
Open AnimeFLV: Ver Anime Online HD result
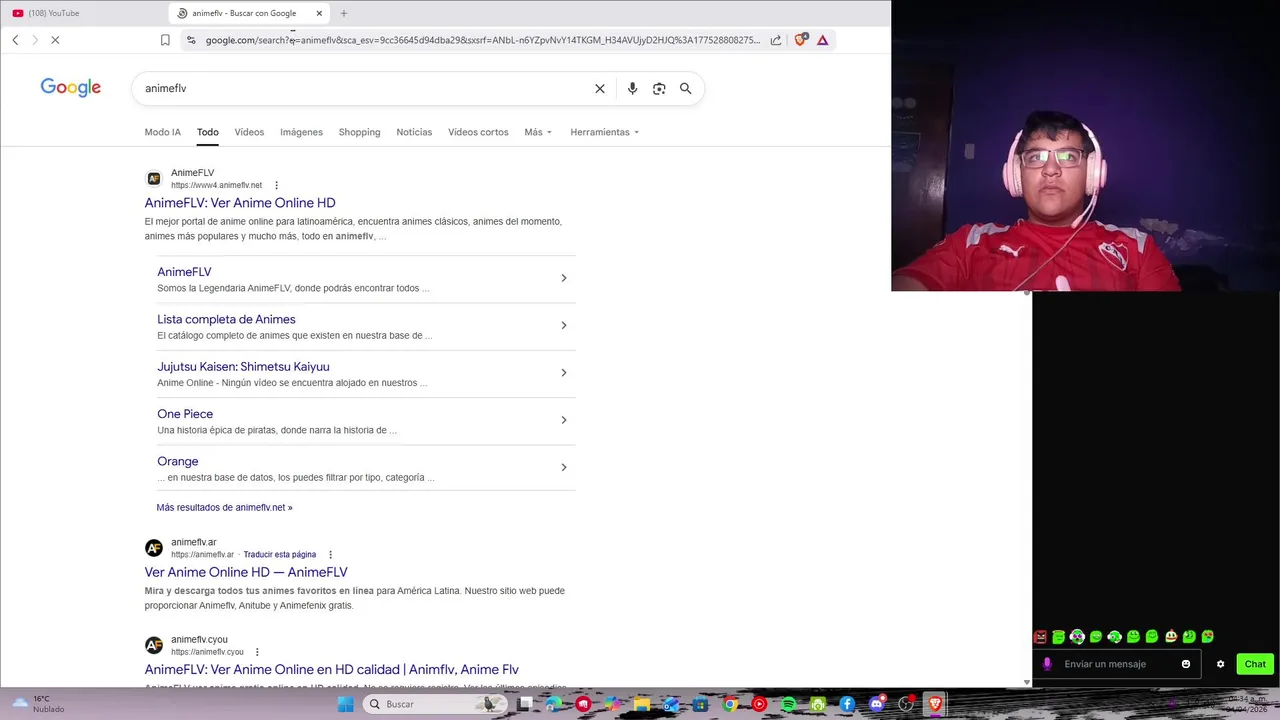pyautogui.click(x=240, y=203)
